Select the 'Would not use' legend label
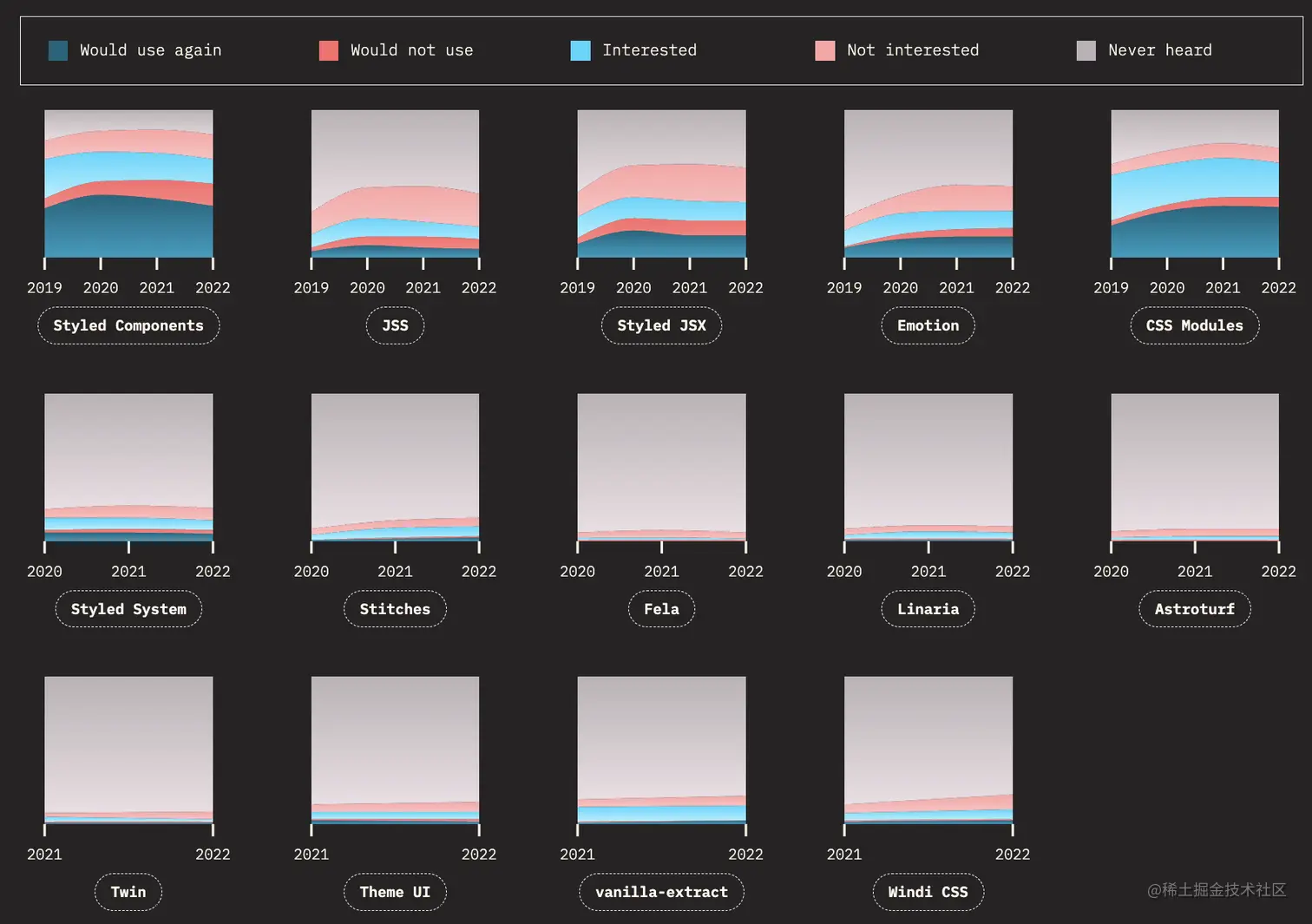 tap(412, 50)
